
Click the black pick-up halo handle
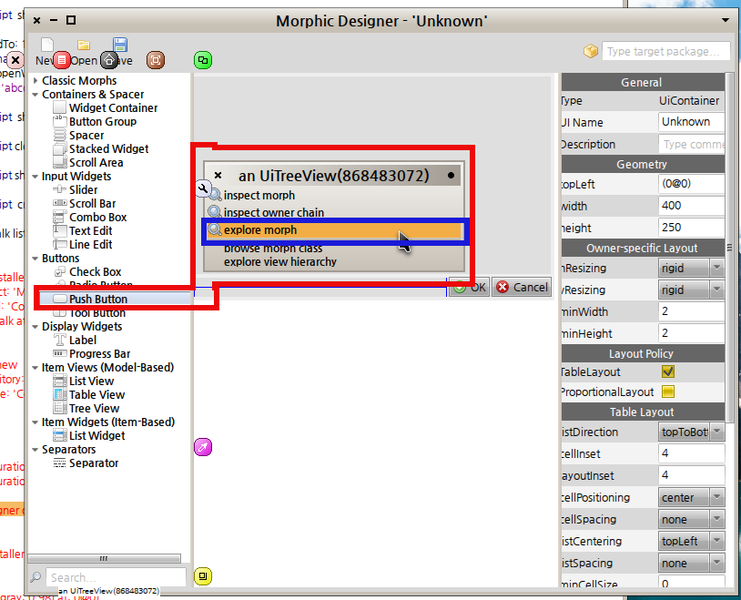click(x=109, y=60)
